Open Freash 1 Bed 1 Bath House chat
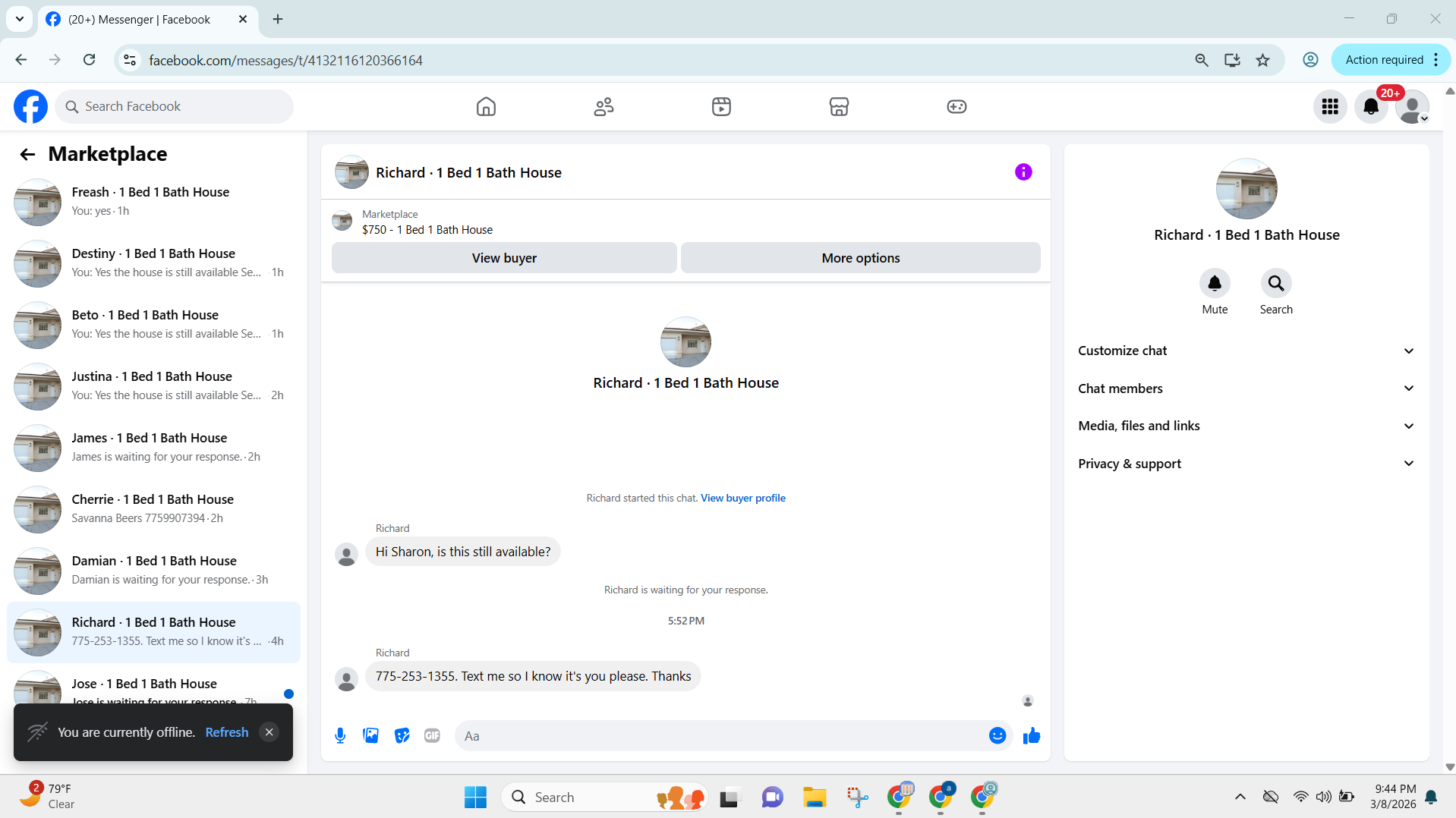 click(x=153, y=202)
